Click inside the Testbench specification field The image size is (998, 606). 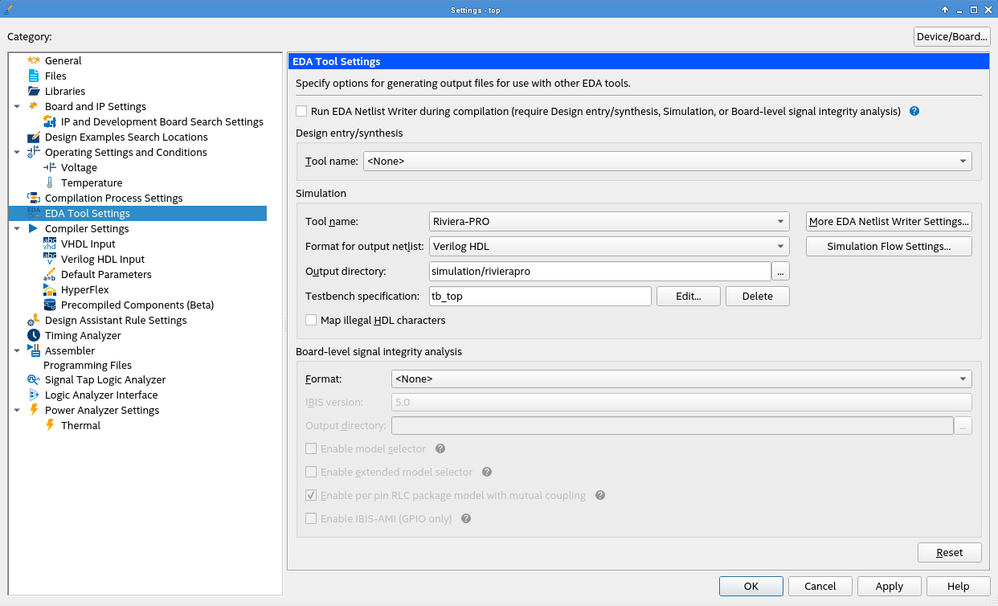[540, 295]
